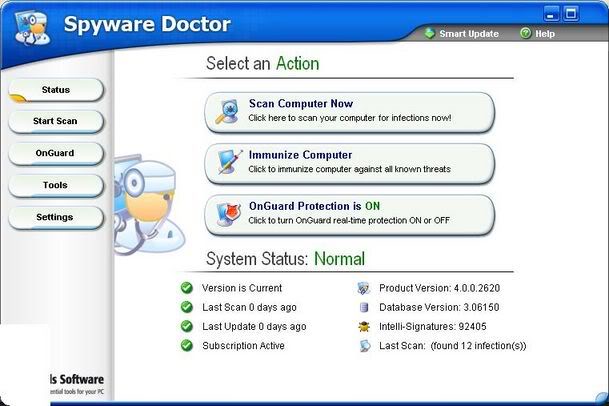Viewport: 609px width, 406px height.
Task: Click 'Database Version: 3.06150' text
Action: (x=439, y=307)
